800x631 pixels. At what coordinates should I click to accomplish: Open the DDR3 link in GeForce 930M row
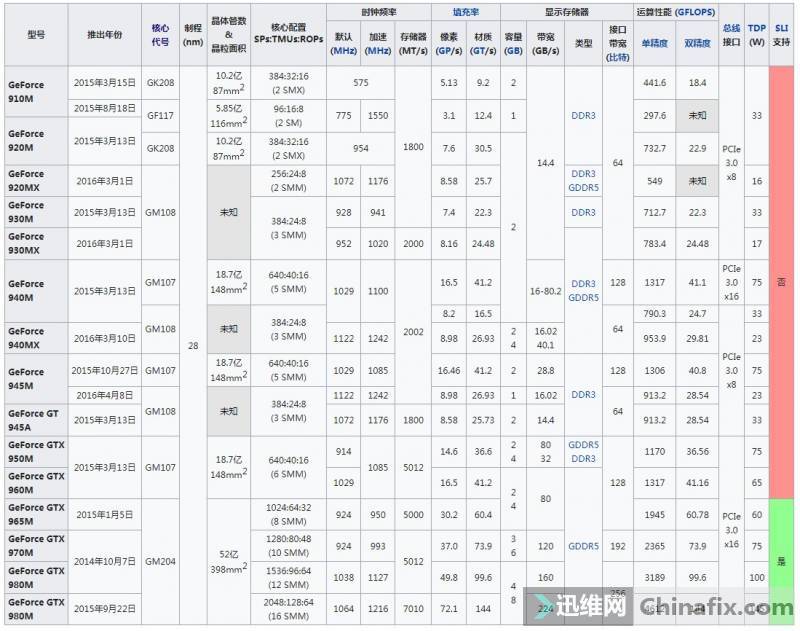[x=584, y=212]
